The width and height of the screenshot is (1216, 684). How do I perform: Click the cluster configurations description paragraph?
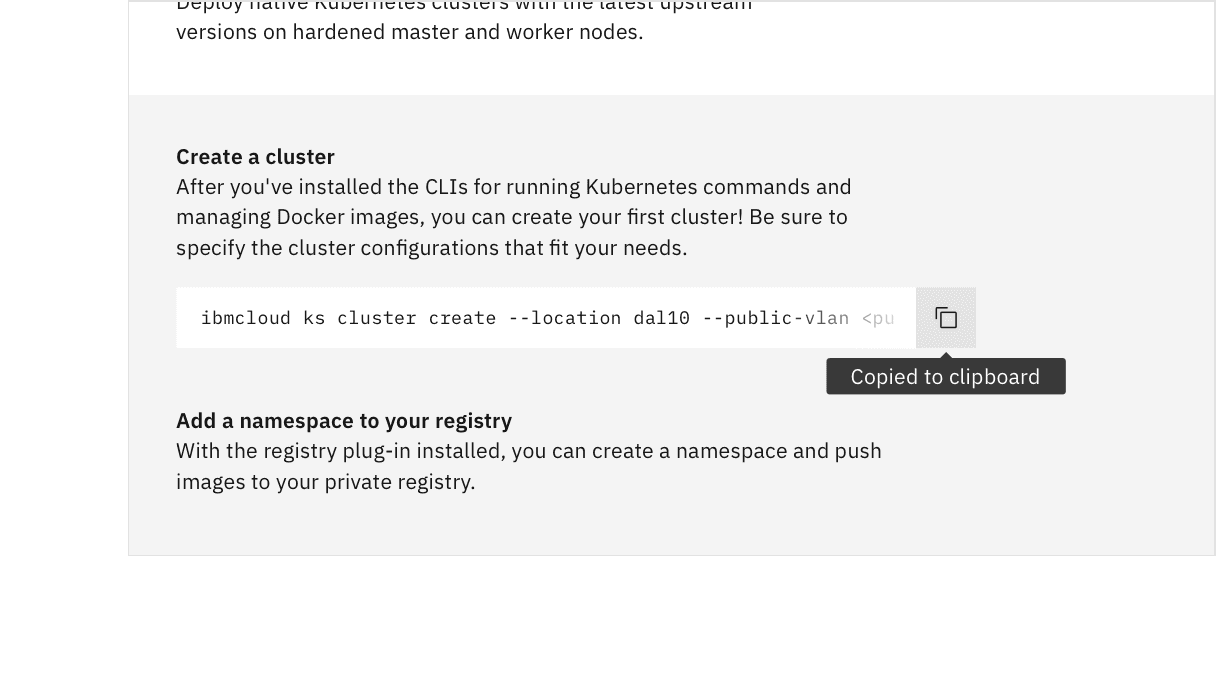513,217
